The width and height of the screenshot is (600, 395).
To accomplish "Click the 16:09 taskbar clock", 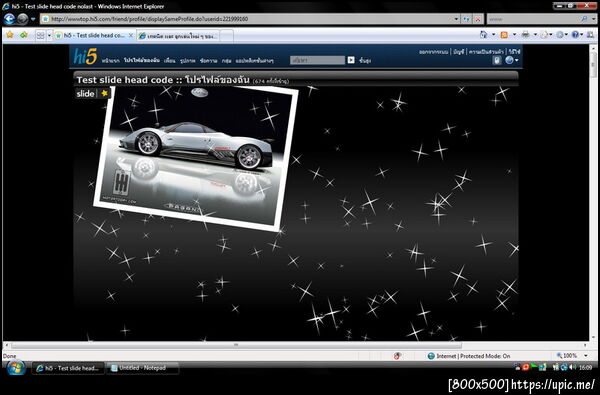I will (x=585, y=367).
